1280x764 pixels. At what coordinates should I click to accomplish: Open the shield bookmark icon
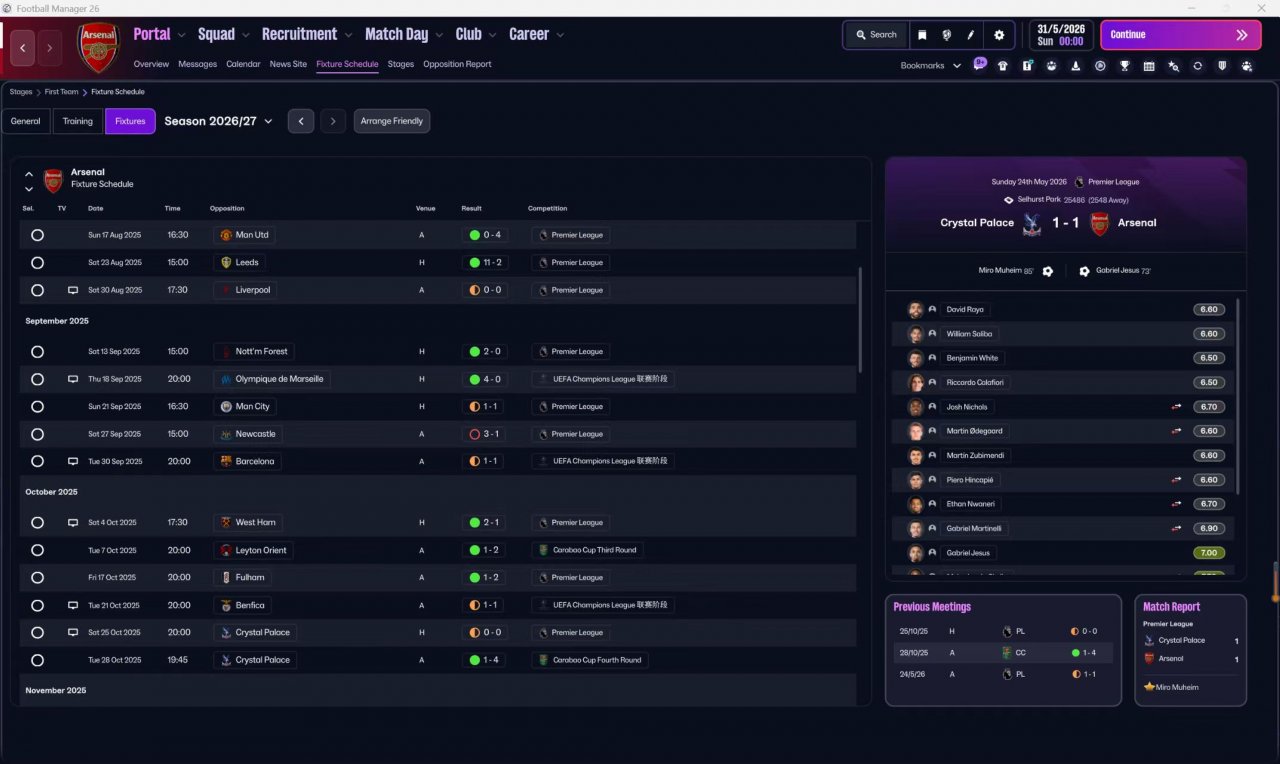(x=1222, y=66)
